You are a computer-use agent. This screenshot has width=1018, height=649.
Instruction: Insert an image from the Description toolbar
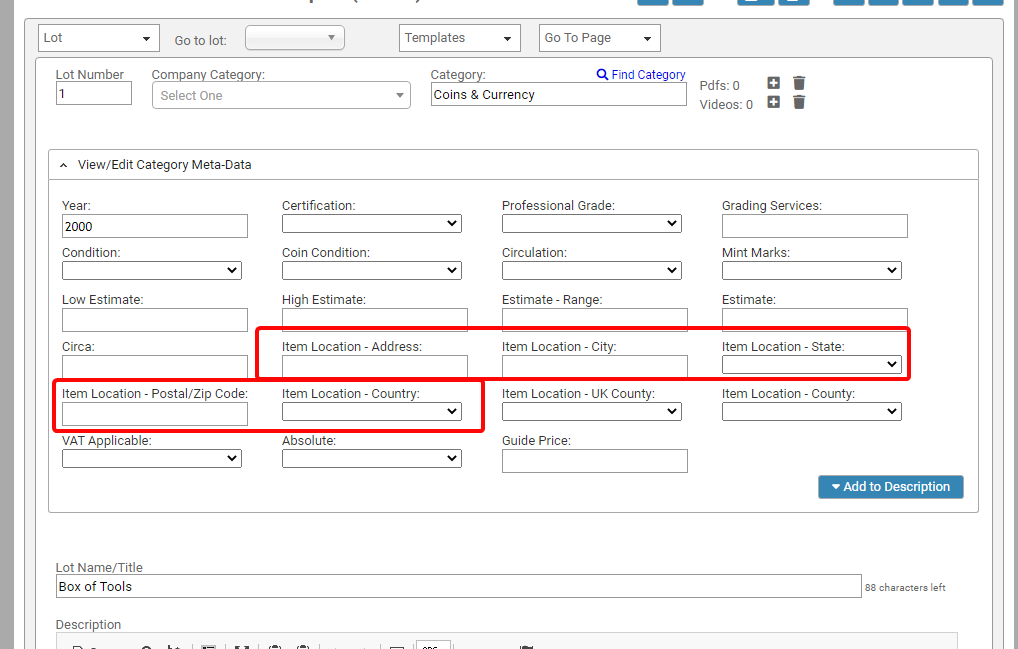(526, 646)
